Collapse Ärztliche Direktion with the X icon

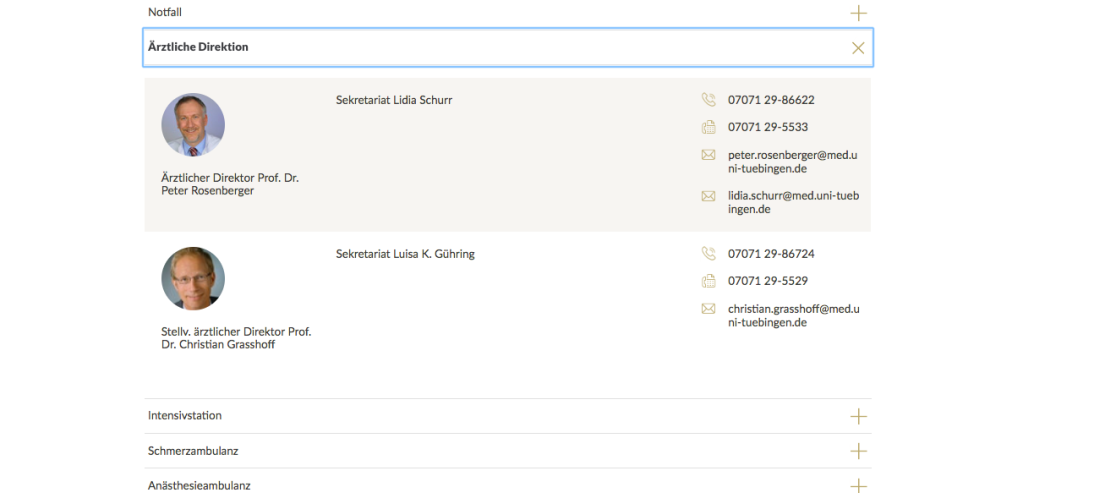pyautogui.click(x=858, y=48)
